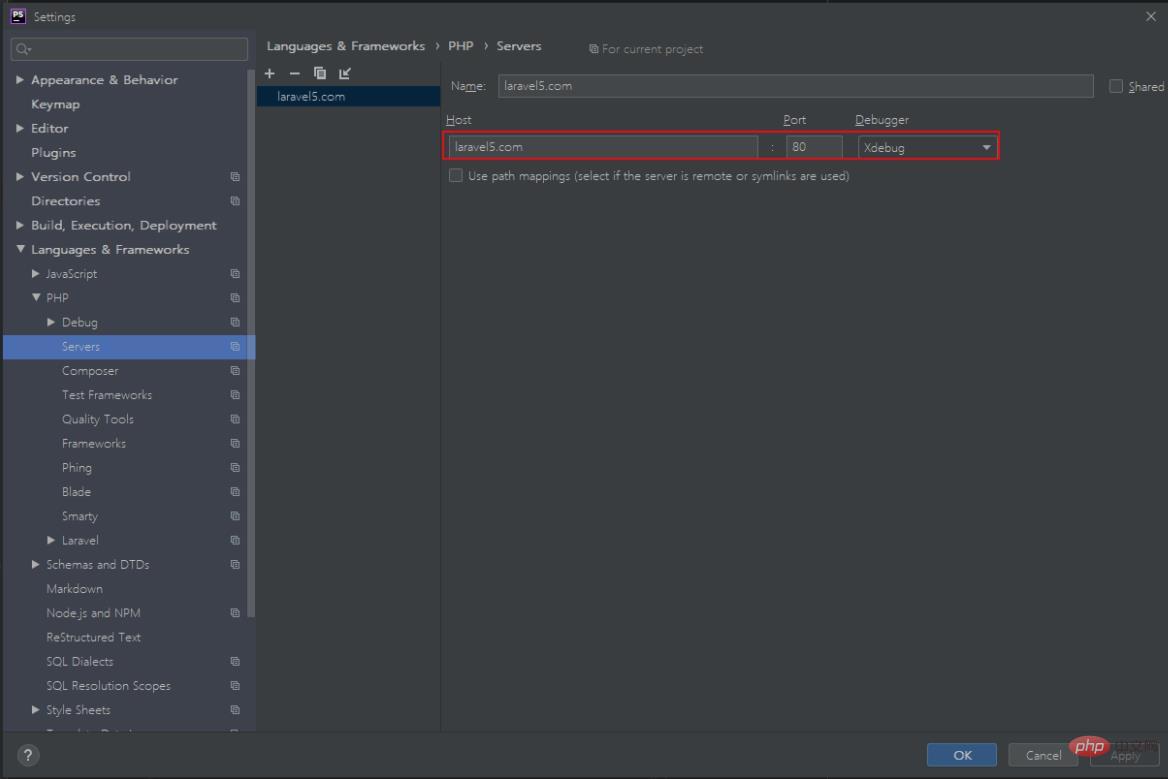Open Composer settings page

click(90, 370)
